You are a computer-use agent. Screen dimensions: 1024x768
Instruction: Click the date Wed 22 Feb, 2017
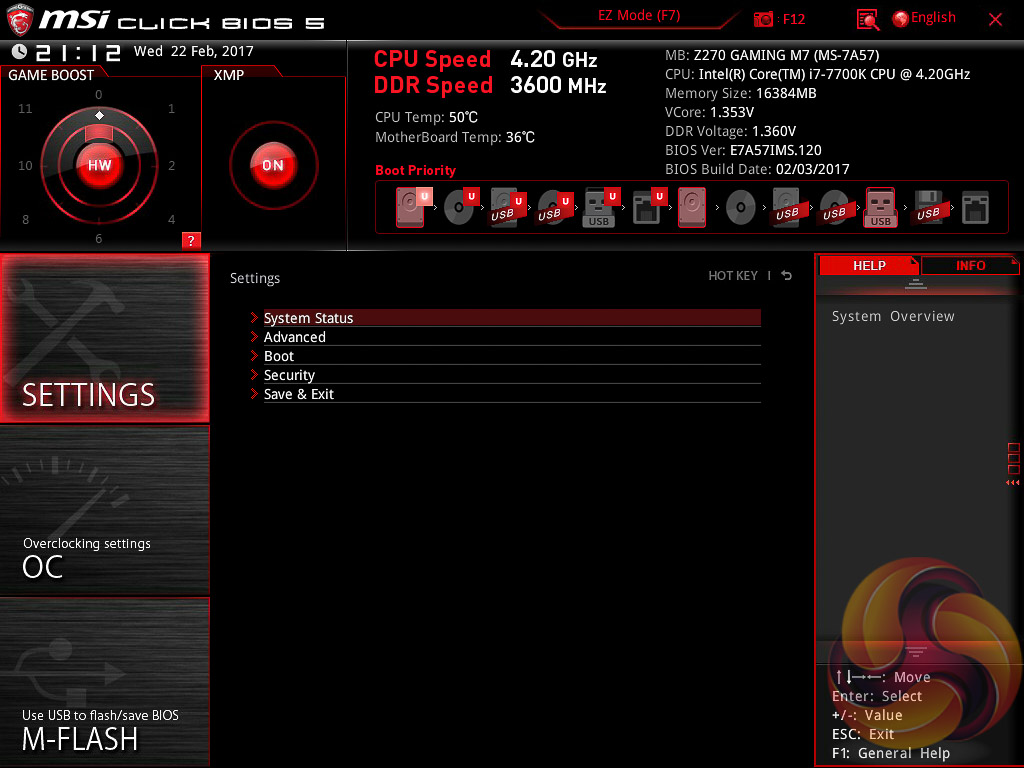tap(193, 51)
